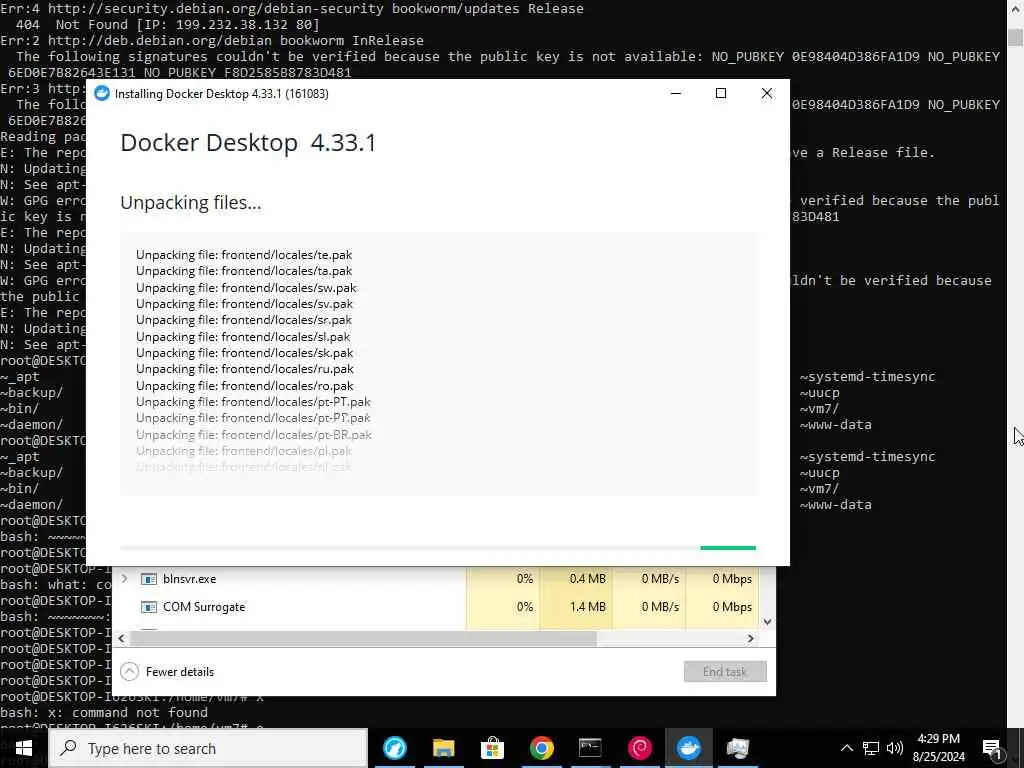Click Task Manager scroll left arrow
This screenshot has height=768, width=1024.
tap(121, 638)
